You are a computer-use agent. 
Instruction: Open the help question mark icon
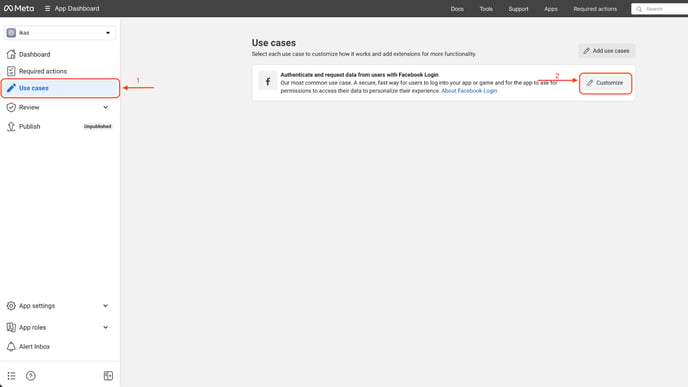pos(31,376)
